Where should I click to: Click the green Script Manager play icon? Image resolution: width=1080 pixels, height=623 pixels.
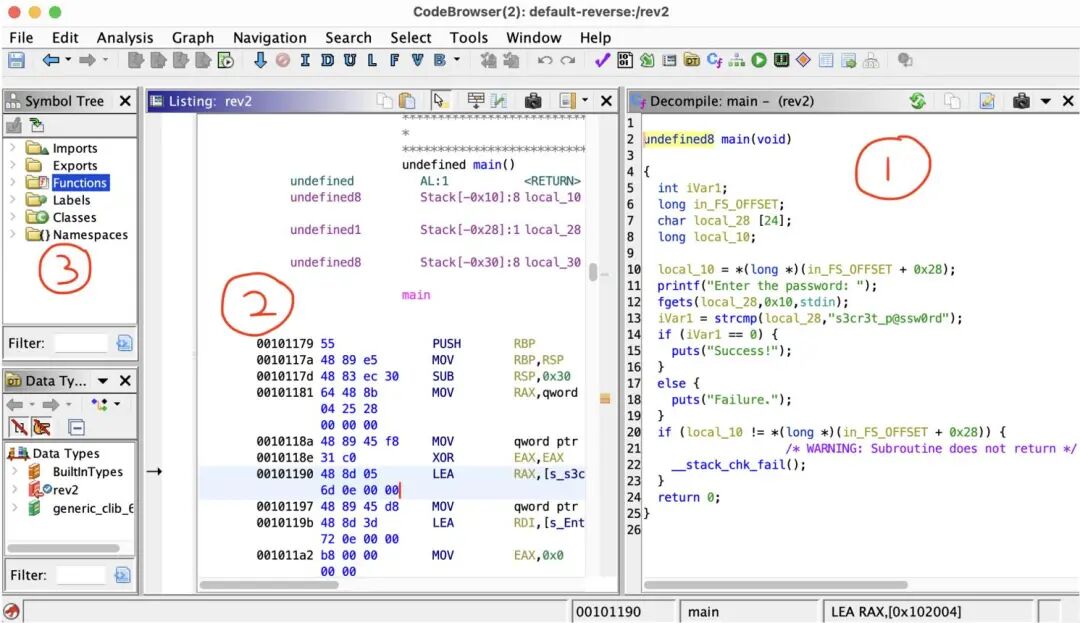pos(759,61)
